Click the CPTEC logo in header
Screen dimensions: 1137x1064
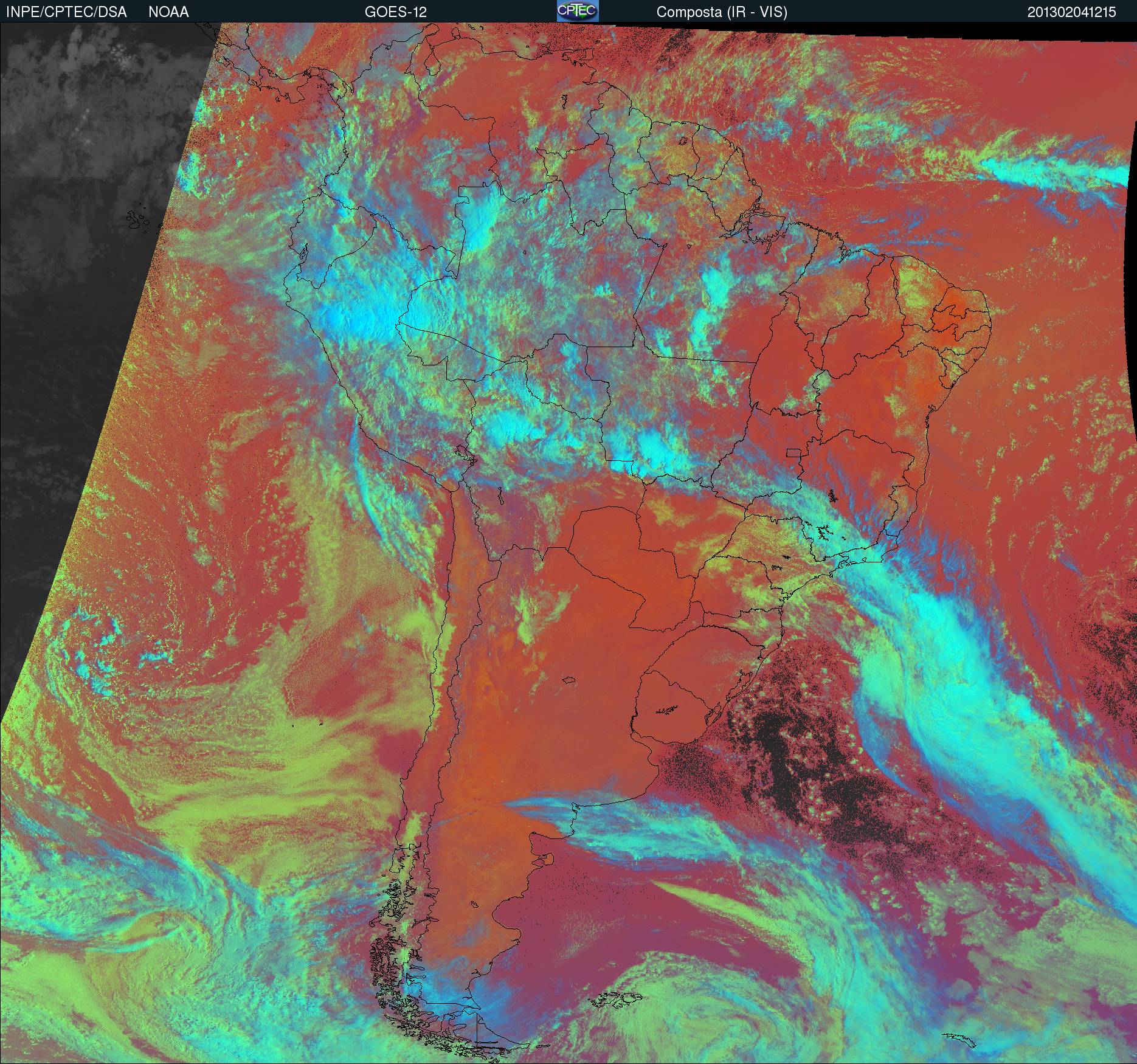[x=578, y=11]
